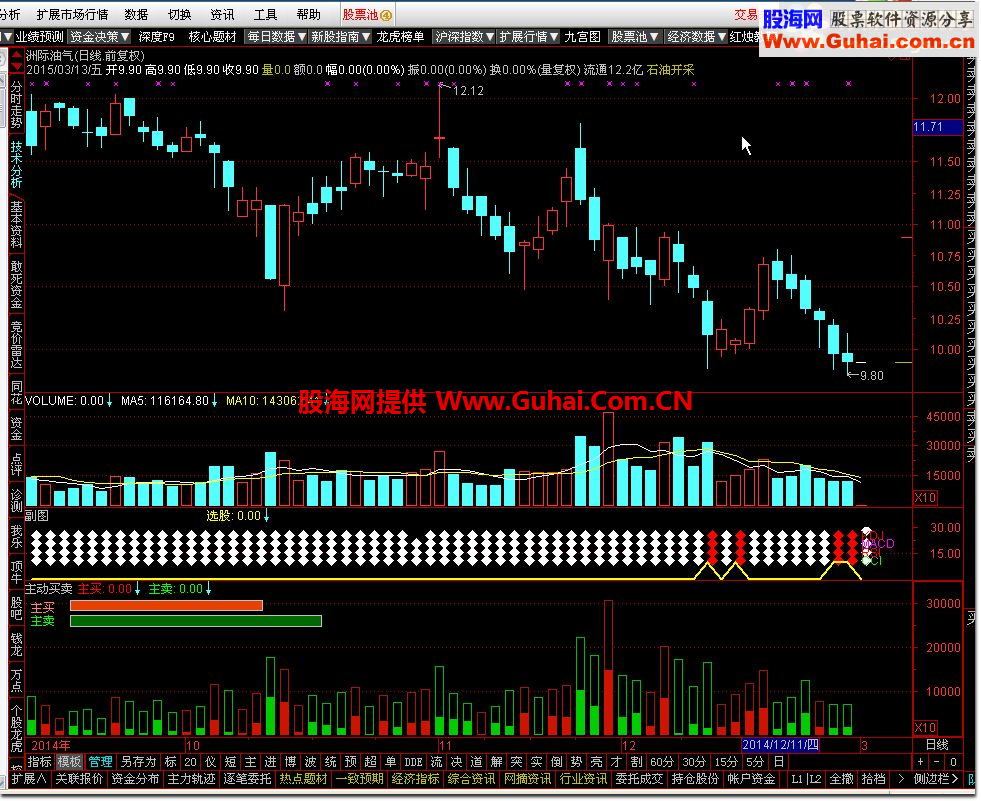
Task: Open the 逐笔委托 bottom tab
Action: coord(247,778)
